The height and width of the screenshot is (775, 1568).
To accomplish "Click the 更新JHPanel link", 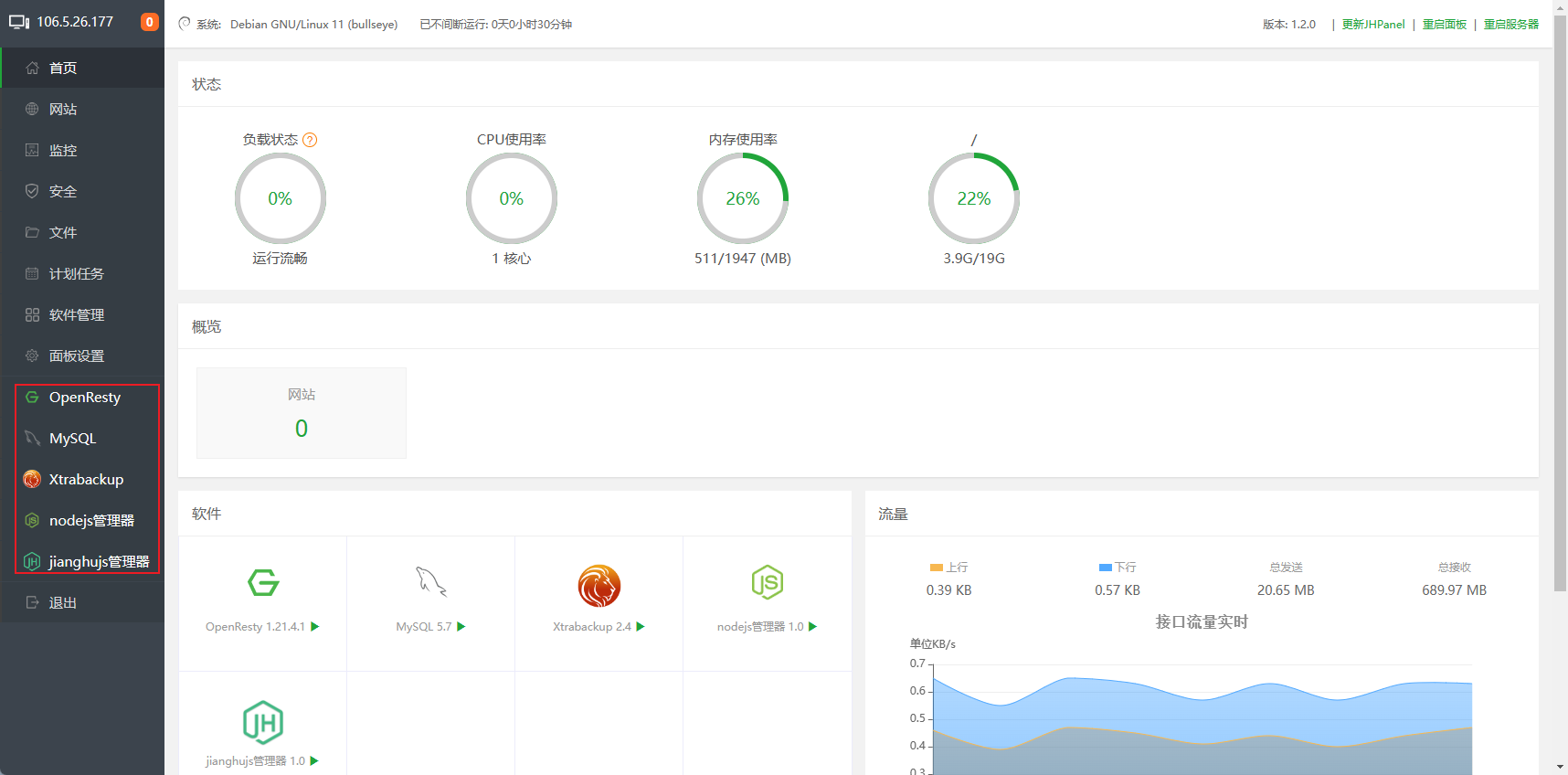I will [1372, 25].
